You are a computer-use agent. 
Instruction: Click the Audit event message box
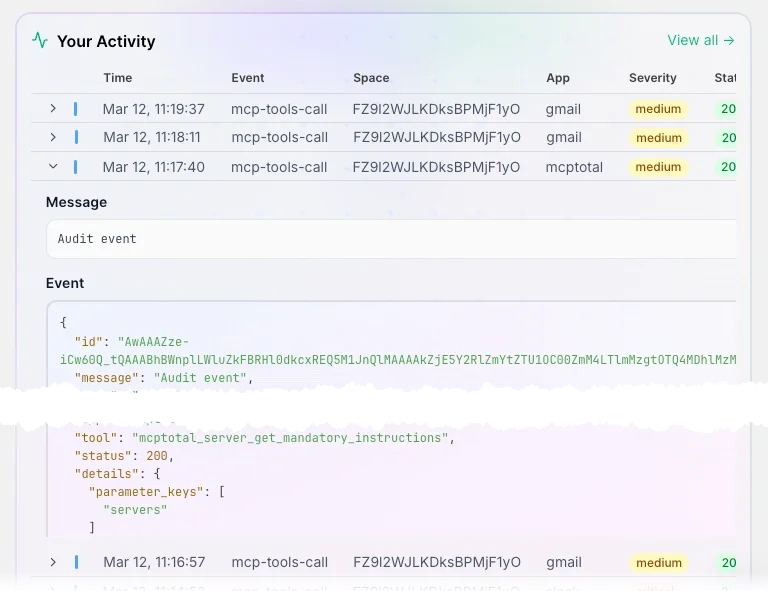pos(391,239)
